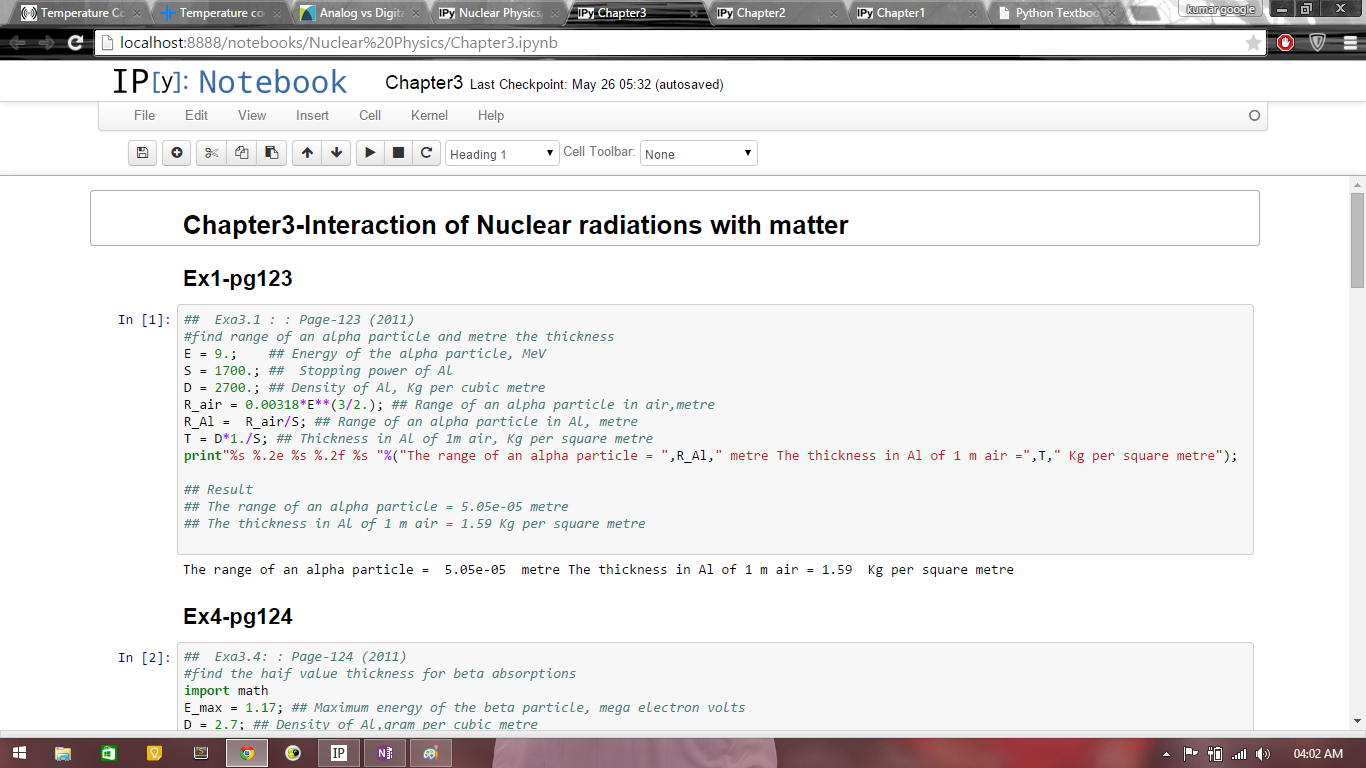
Task: Open the Insert menu
Action: tap(312, 115)
